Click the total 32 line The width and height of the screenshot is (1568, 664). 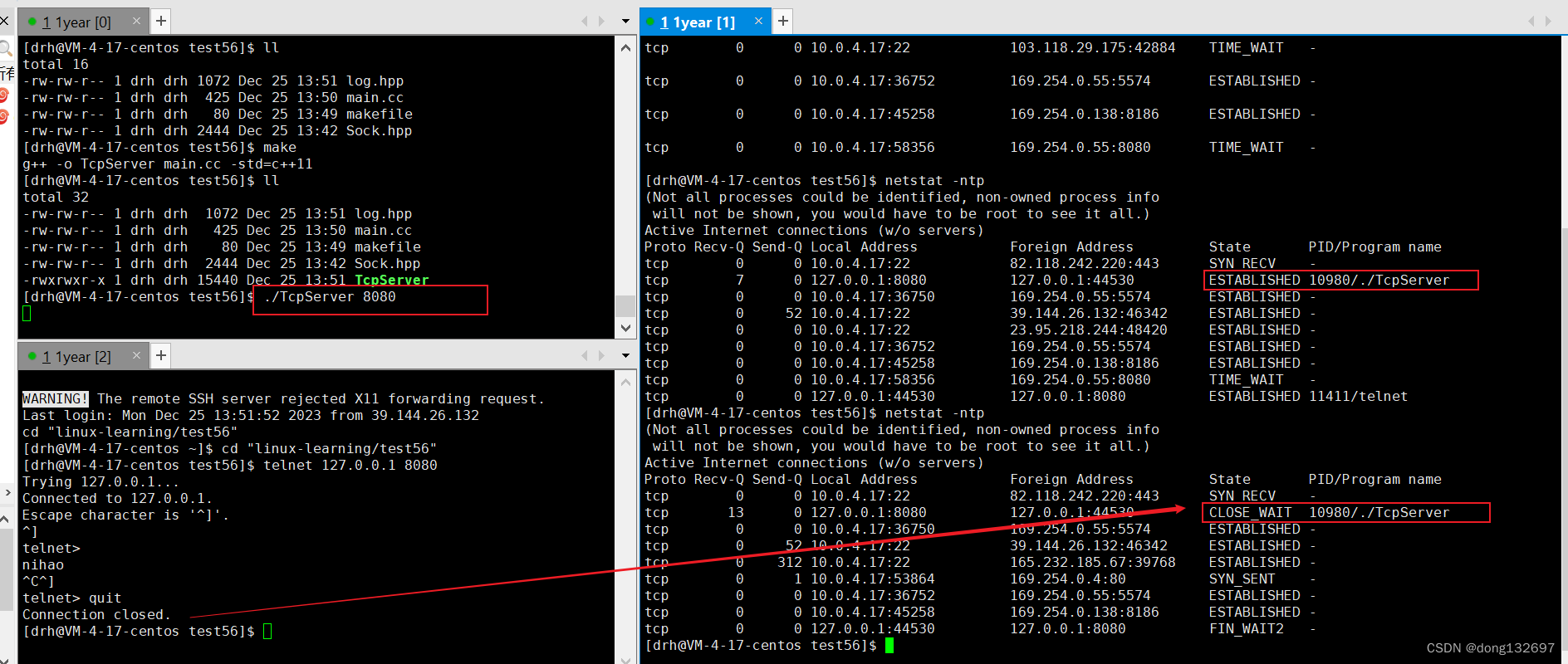point(55,197)
